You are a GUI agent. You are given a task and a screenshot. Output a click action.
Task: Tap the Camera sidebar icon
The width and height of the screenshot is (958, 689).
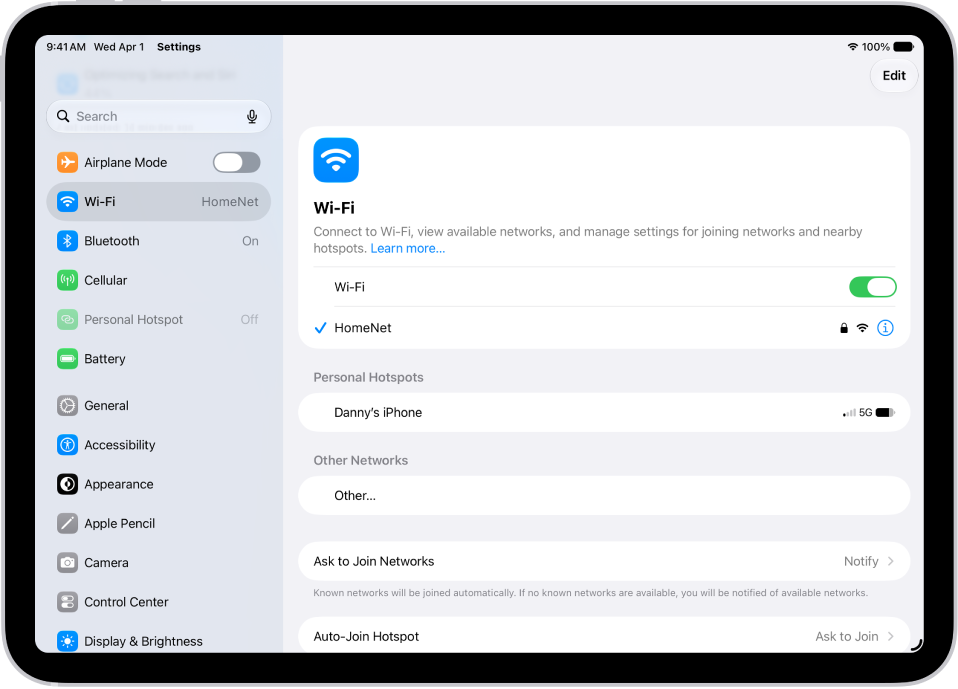click(x=67, y=563)
